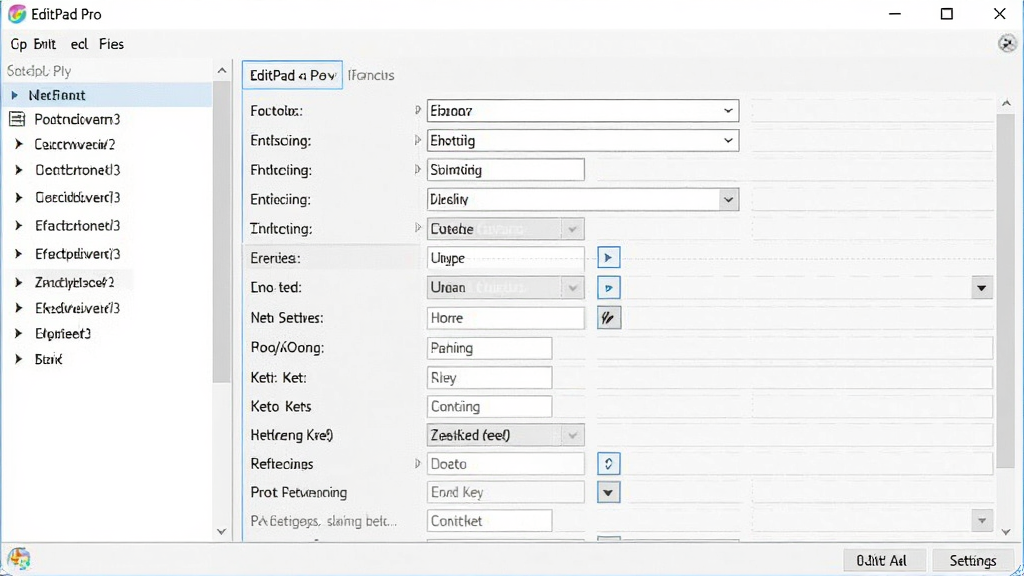Click the Pahiing input field

tap(489, 348)
